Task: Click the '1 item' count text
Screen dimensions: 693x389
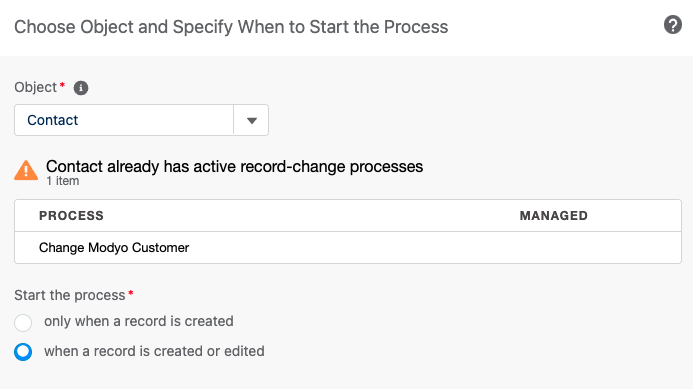Action: tap(63, 181)
